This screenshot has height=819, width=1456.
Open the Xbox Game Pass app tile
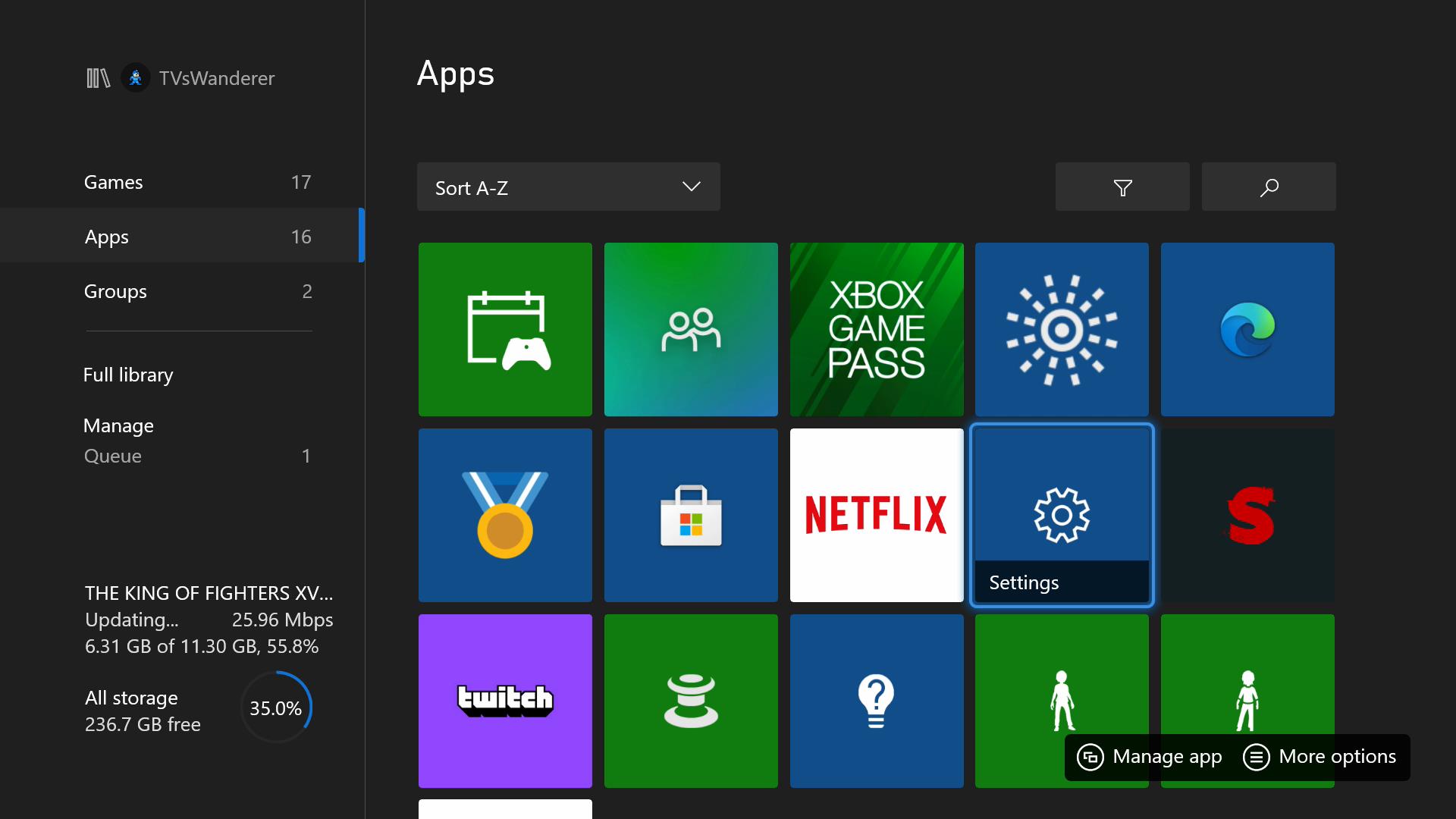click(x=876, y=329)
